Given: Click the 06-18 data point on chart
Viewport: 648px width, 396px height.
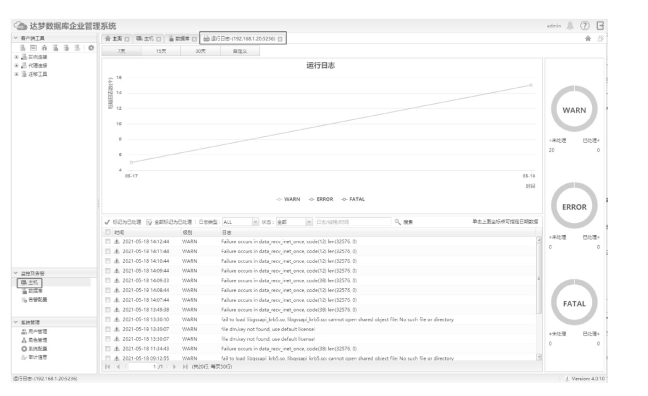Looking at the screenshot, I should 531,85.
